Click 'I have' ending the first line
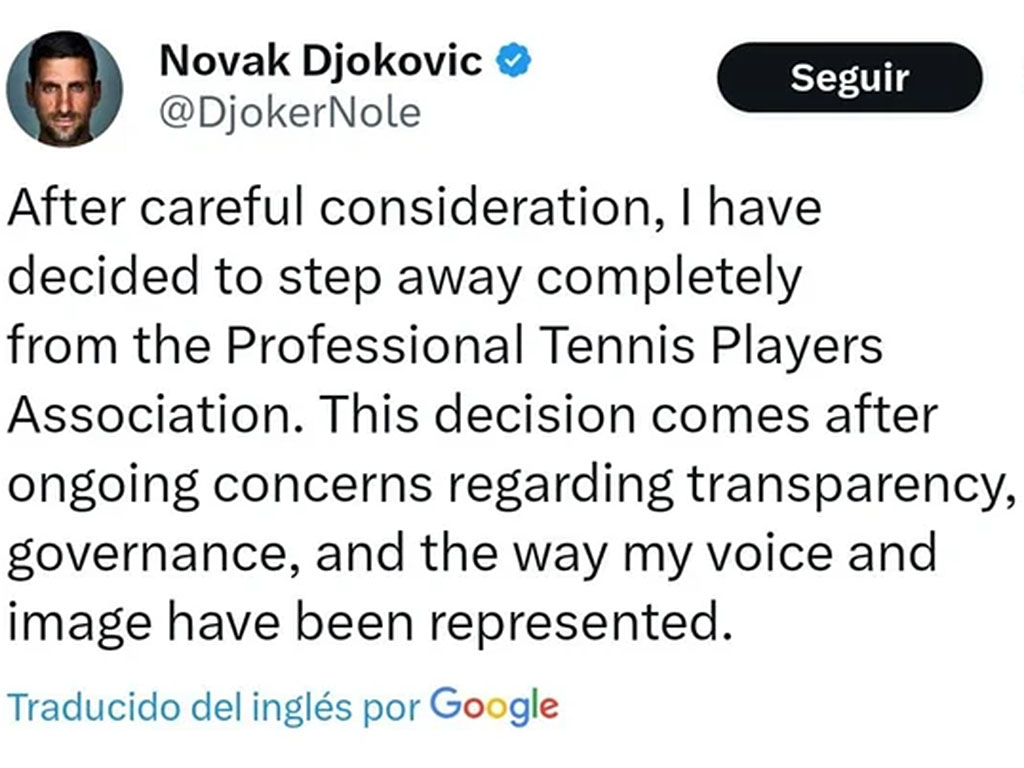The image size is (1024, 768). coord(764,208)
